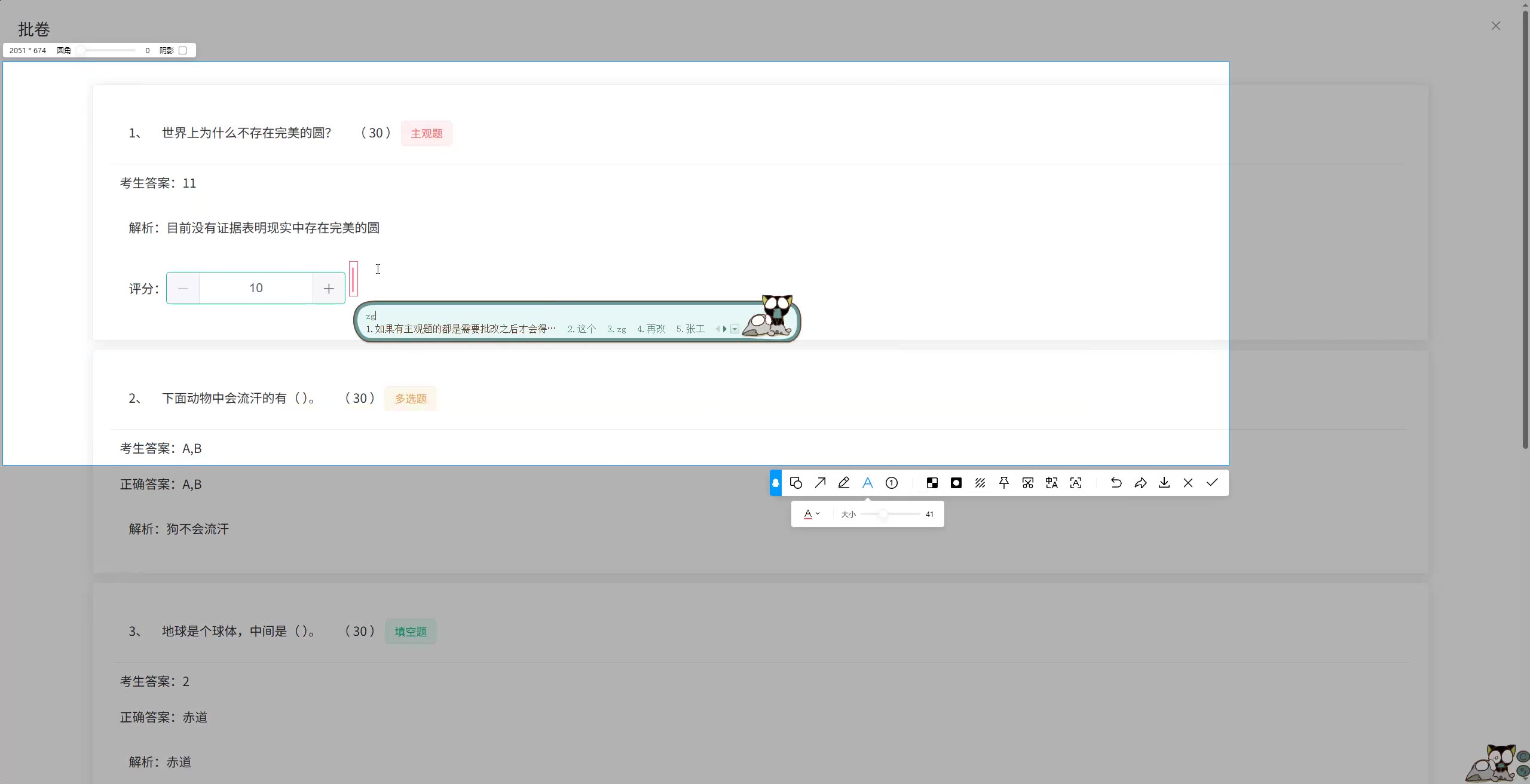Select the numbered marker tool
The width and height of the screenshot is (1530, 784).
[x=892, y=483]
